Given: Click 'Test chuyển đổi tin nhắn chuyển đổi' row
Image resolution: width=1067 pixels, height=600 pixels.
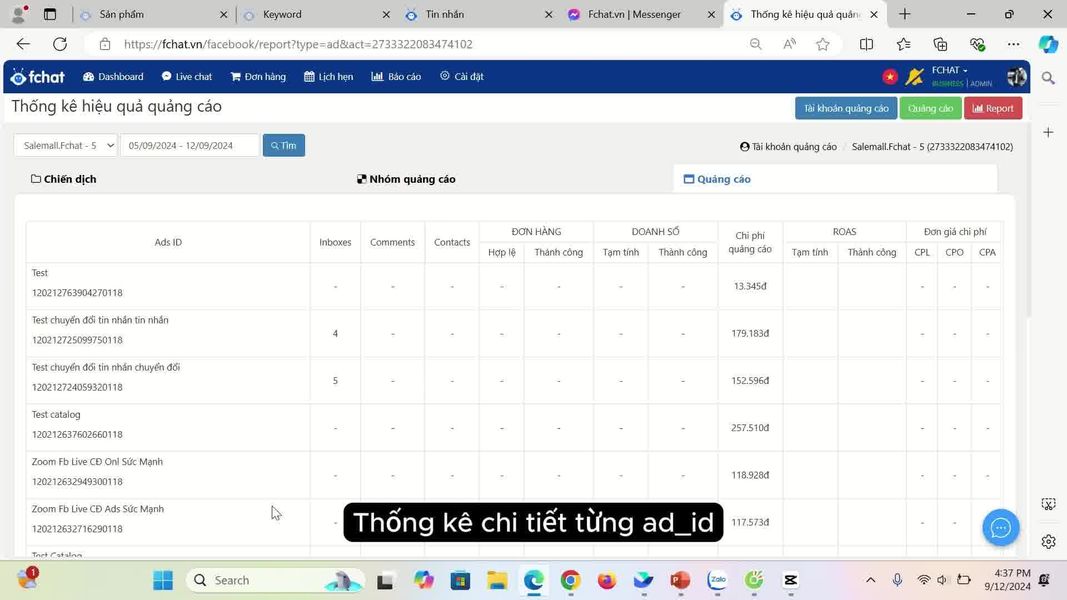Looking at the screenshot, I should (x=514, y=380).
